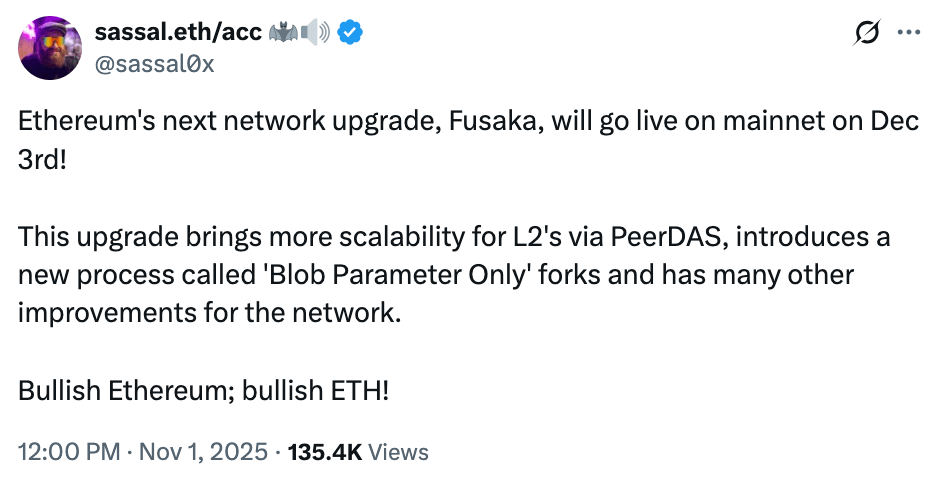This screenshot has height=486, width=944.
Task: Click the 3rd! text on second line
Action: click(x=42, y=161)
